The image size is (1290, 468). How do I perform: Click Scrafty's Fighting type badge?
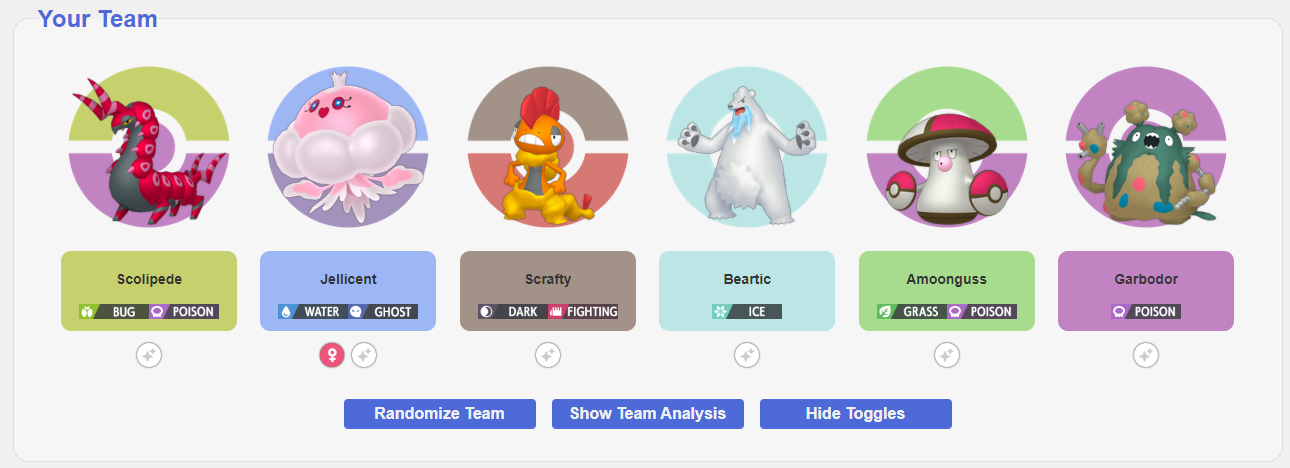coord(583,312)
